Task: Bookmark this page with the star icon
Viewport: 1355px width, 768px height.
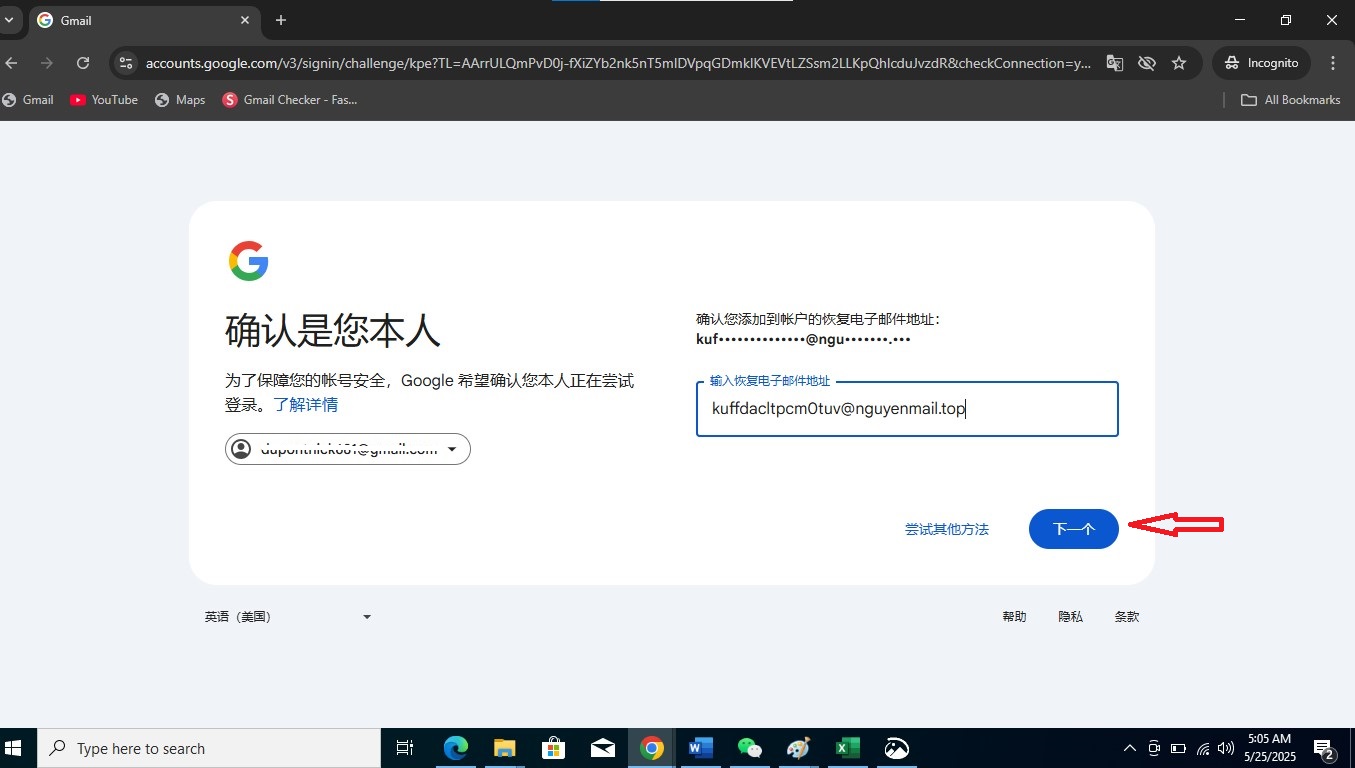Action: 1180,62
